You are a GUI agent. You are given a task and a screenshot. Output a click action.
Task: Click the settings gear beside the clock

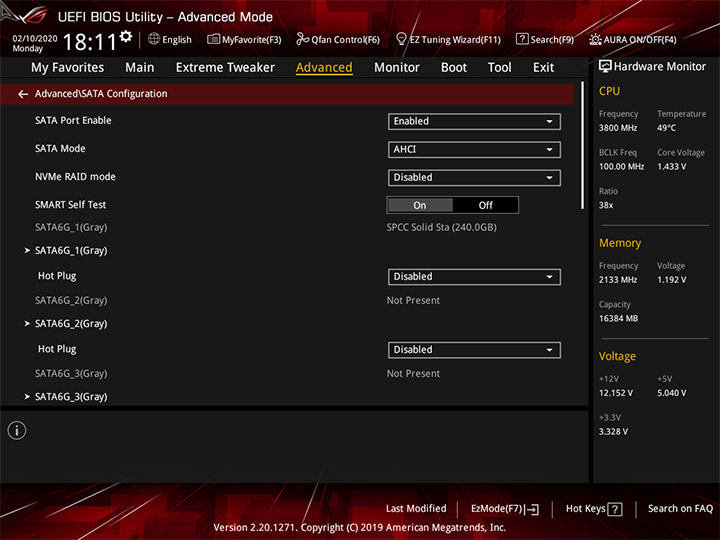(126, 36)
